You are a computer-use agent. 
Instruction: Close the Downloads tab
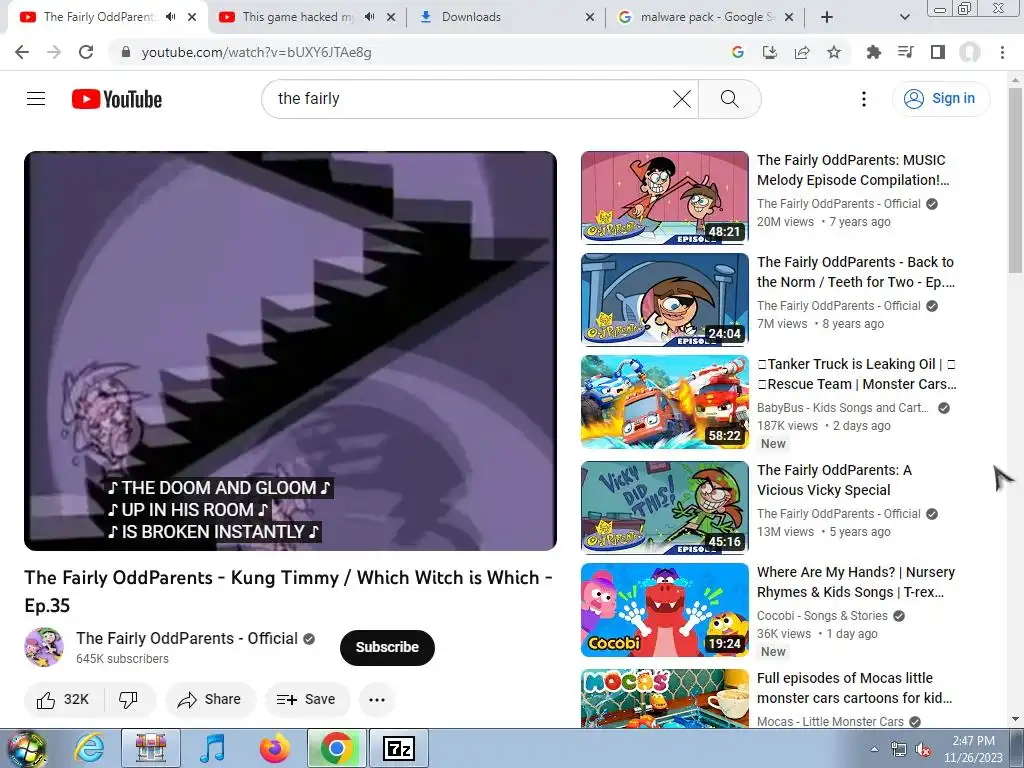coord(590,17)
